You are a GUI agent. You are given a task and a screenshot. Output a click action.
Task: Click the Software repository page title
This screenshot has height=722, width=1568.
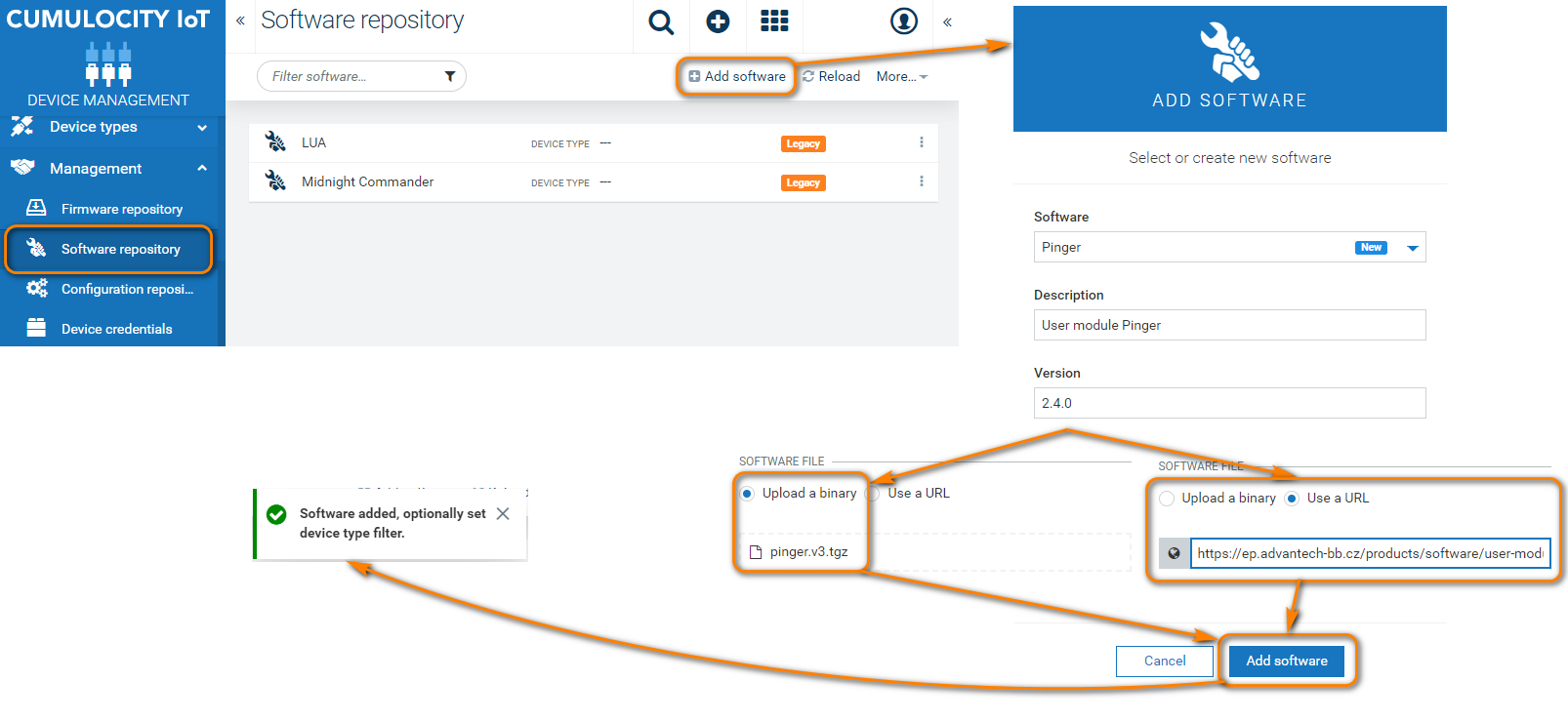click(362, 20)
